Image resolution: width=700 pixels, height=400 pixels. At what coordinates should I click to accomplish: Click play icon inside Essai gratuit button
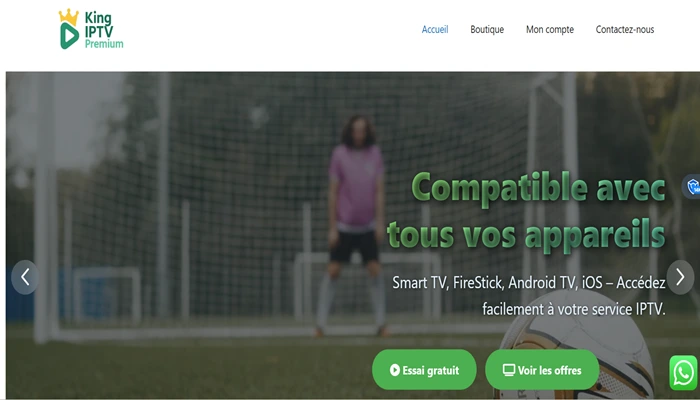point(395,370)
